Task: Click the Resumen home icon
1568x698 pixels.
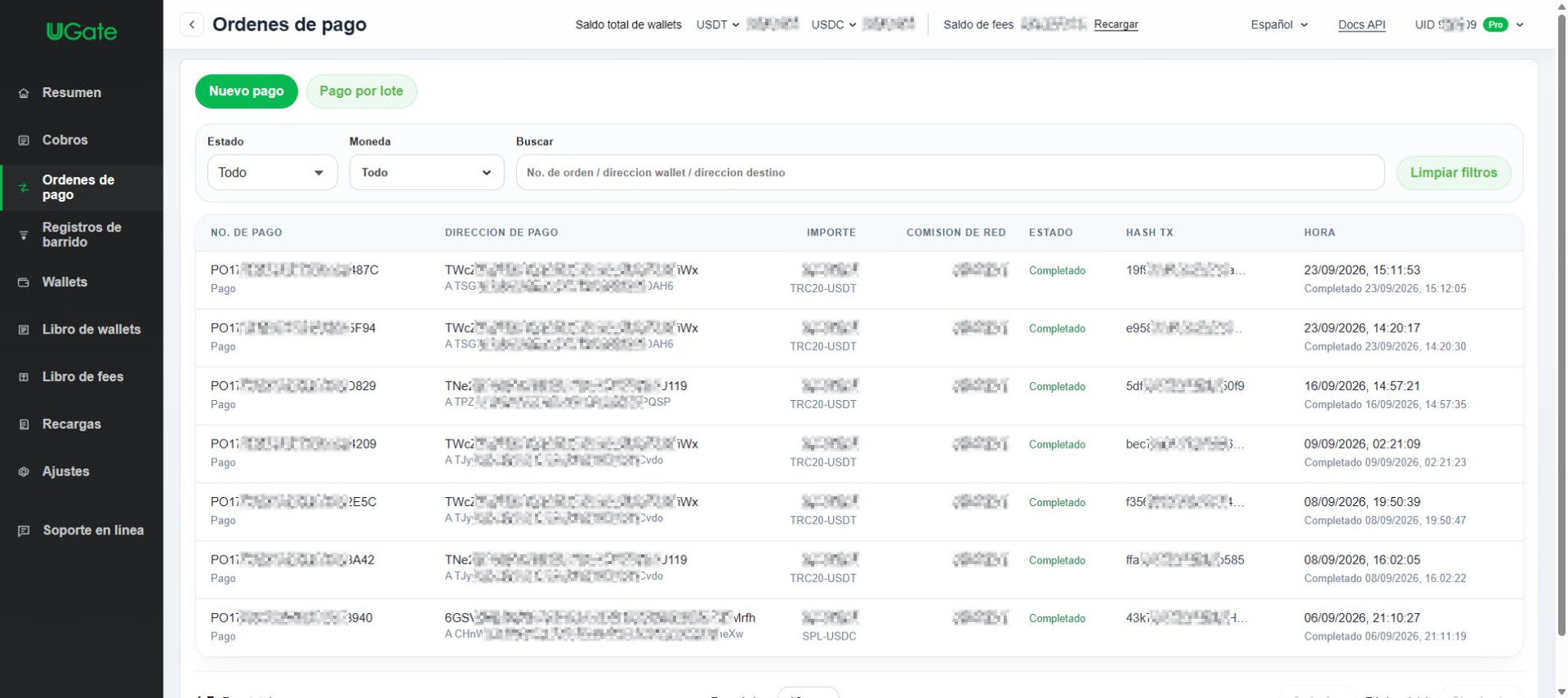Action: pyautogui.click(x=24, y=93)
